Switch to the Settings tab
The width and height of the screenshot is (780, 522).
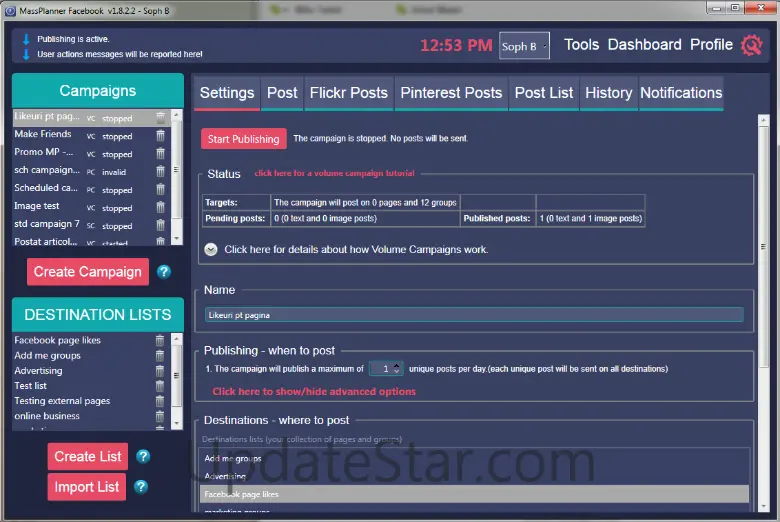pyautogui.click(x=227, y=93)
